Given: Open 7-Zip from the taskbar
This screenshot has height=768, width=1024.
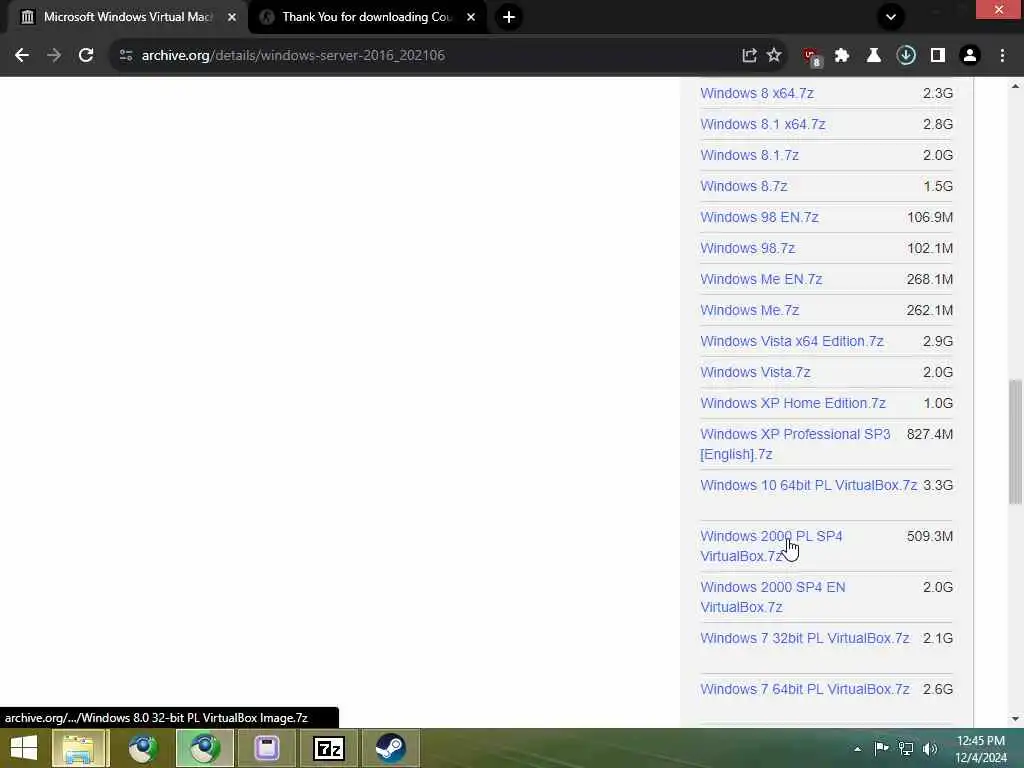Looking at the screenshot, I should (328, 748).
